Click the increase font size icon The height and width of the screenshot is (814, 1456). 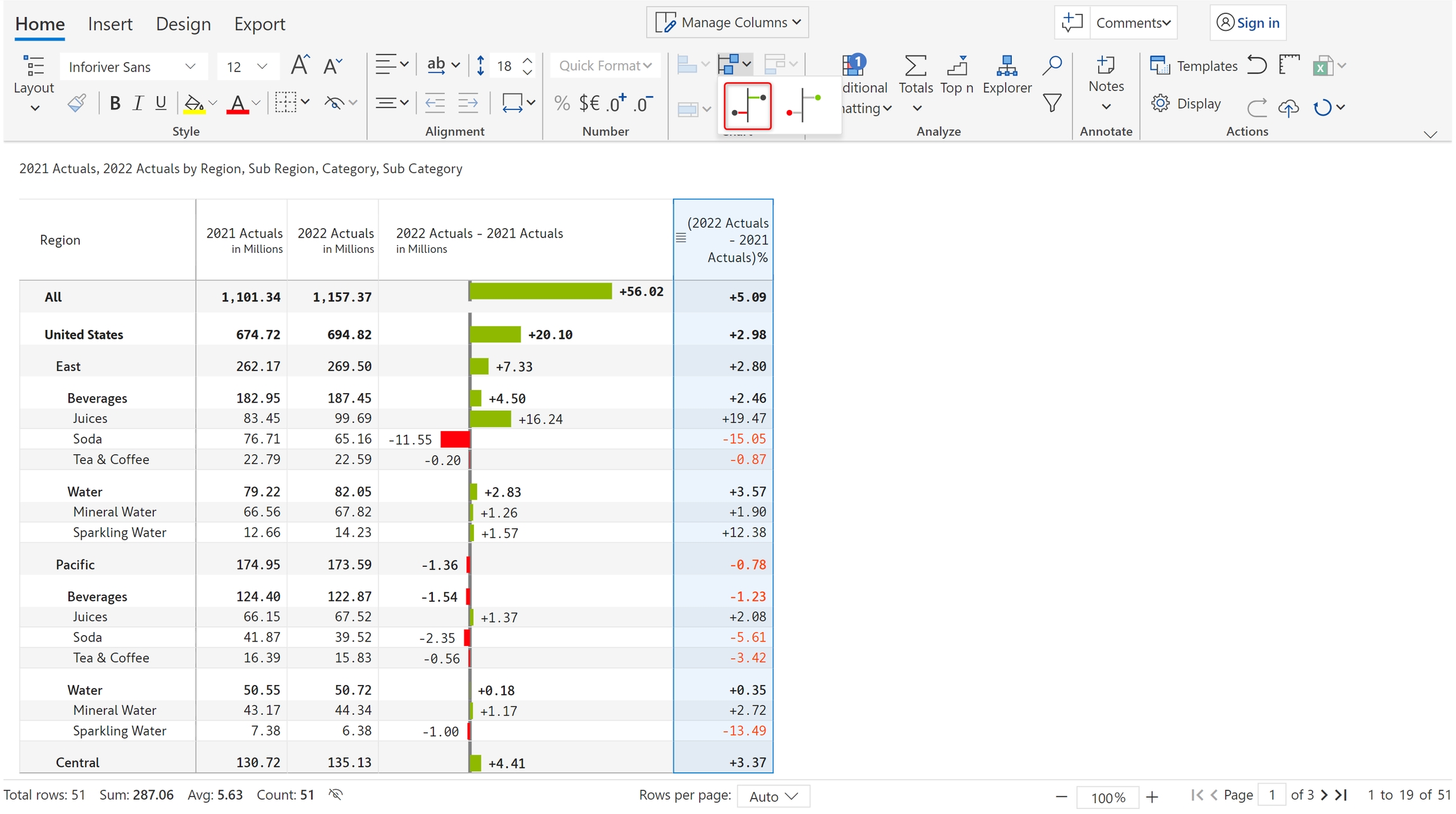tap(300, 65)
